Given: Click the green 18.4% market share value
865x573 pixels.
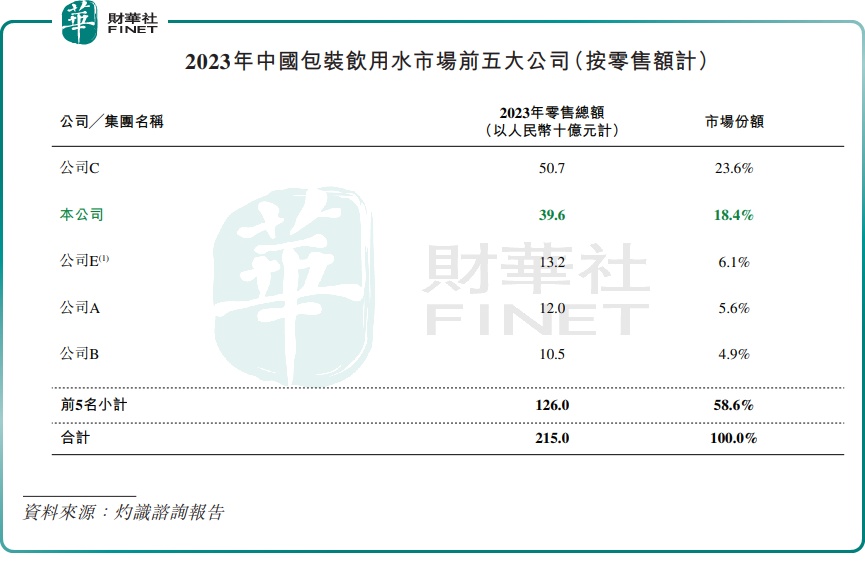Looking at the screenshot, I should [733, 215].
